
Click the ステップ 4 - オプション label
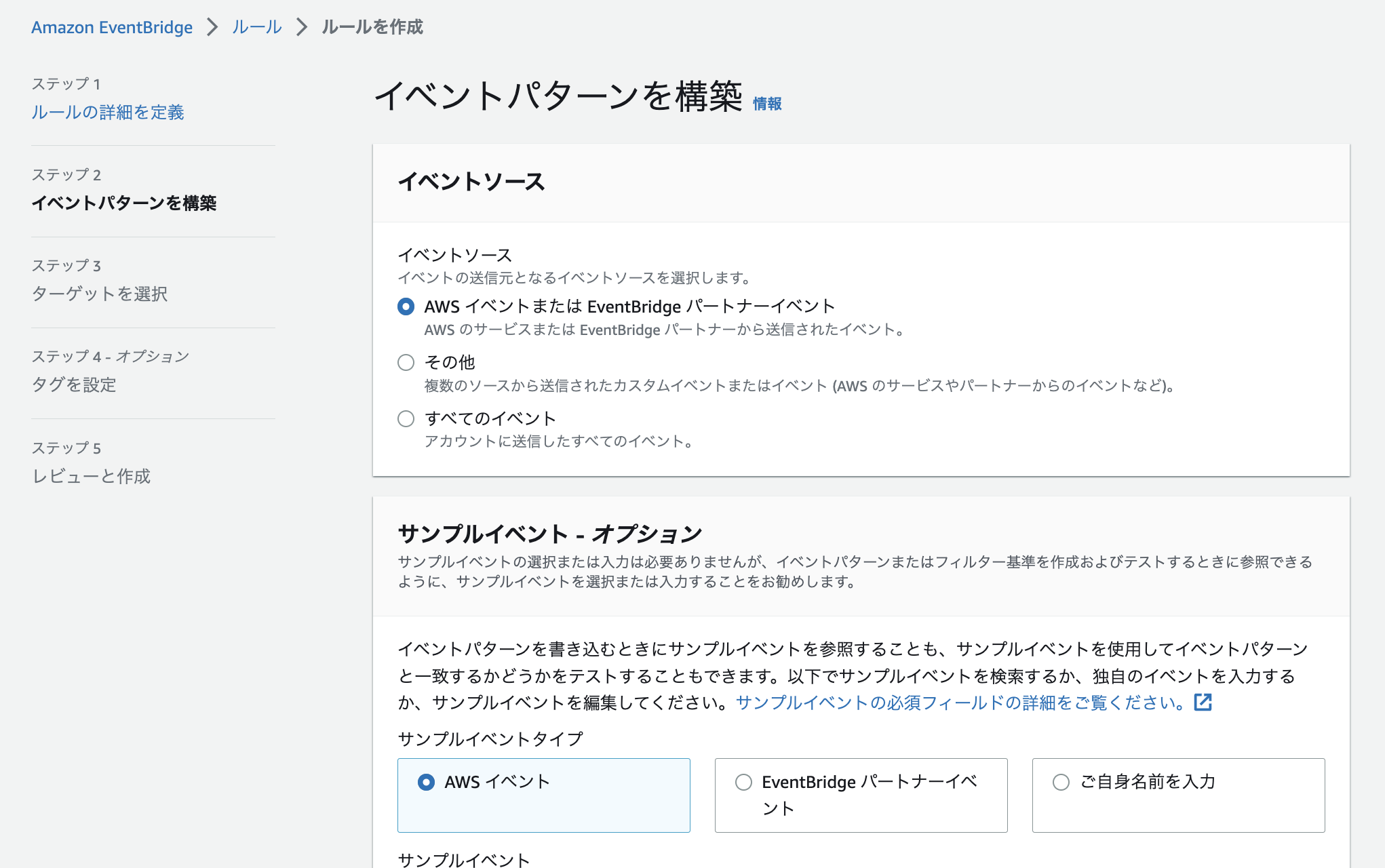[x=111, y=357]
